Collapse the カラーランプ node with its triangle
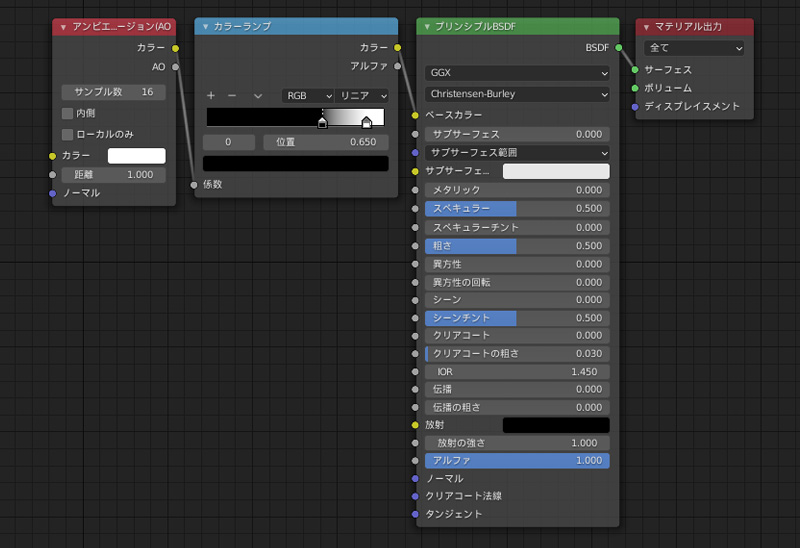This screenshot has height=548, width=800. coord(205,26)
